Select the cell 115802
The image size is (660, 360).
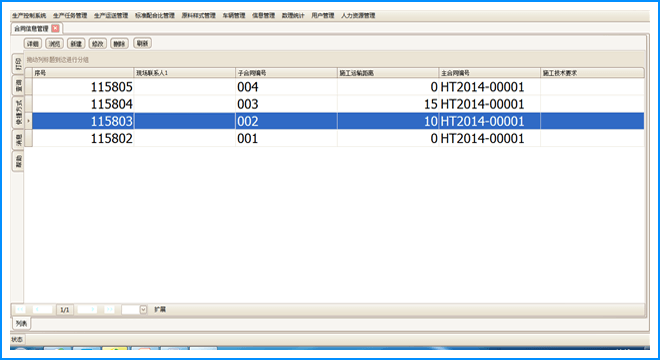tap(83, 139)
